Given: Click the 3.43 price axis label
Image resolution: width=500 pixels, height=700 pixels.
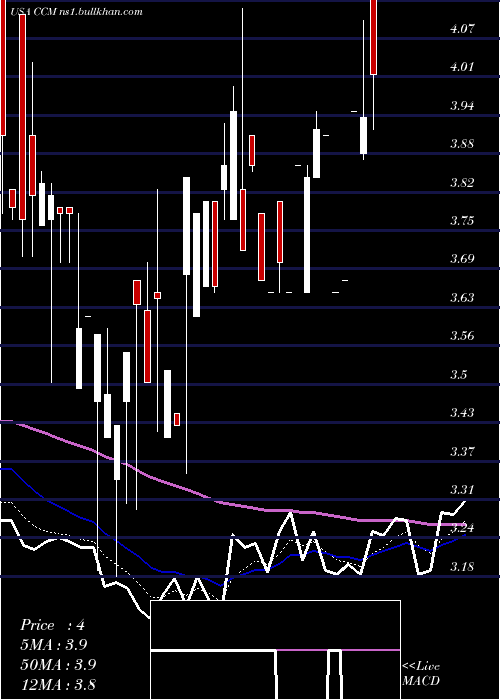Looking at the screenshot, I should click(462, 412).
